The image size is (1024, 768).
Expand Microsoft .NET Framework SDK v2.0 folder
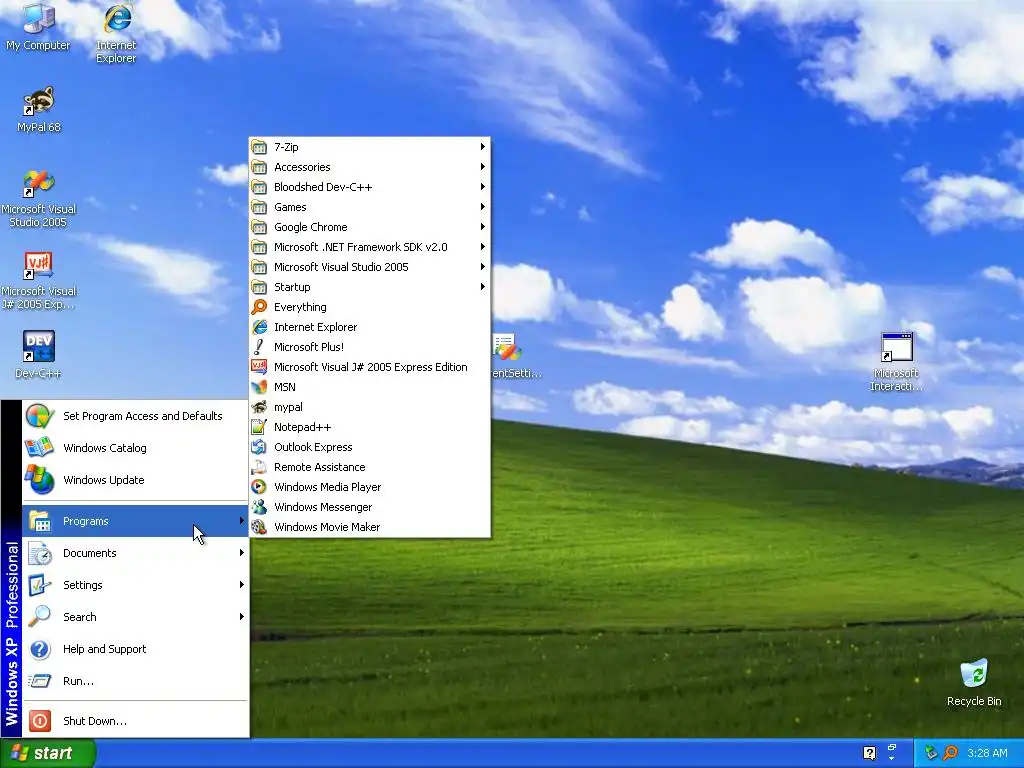370,247
